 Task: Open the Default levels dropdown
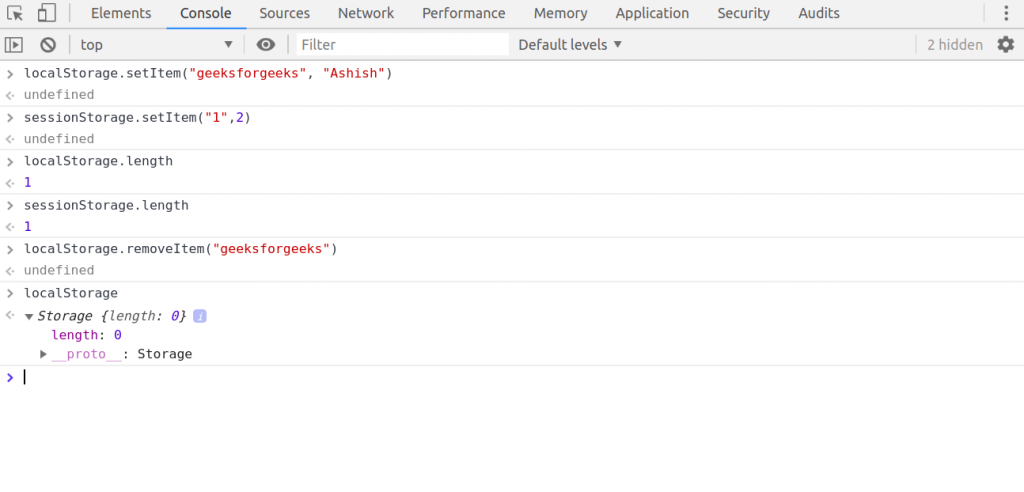570,45
